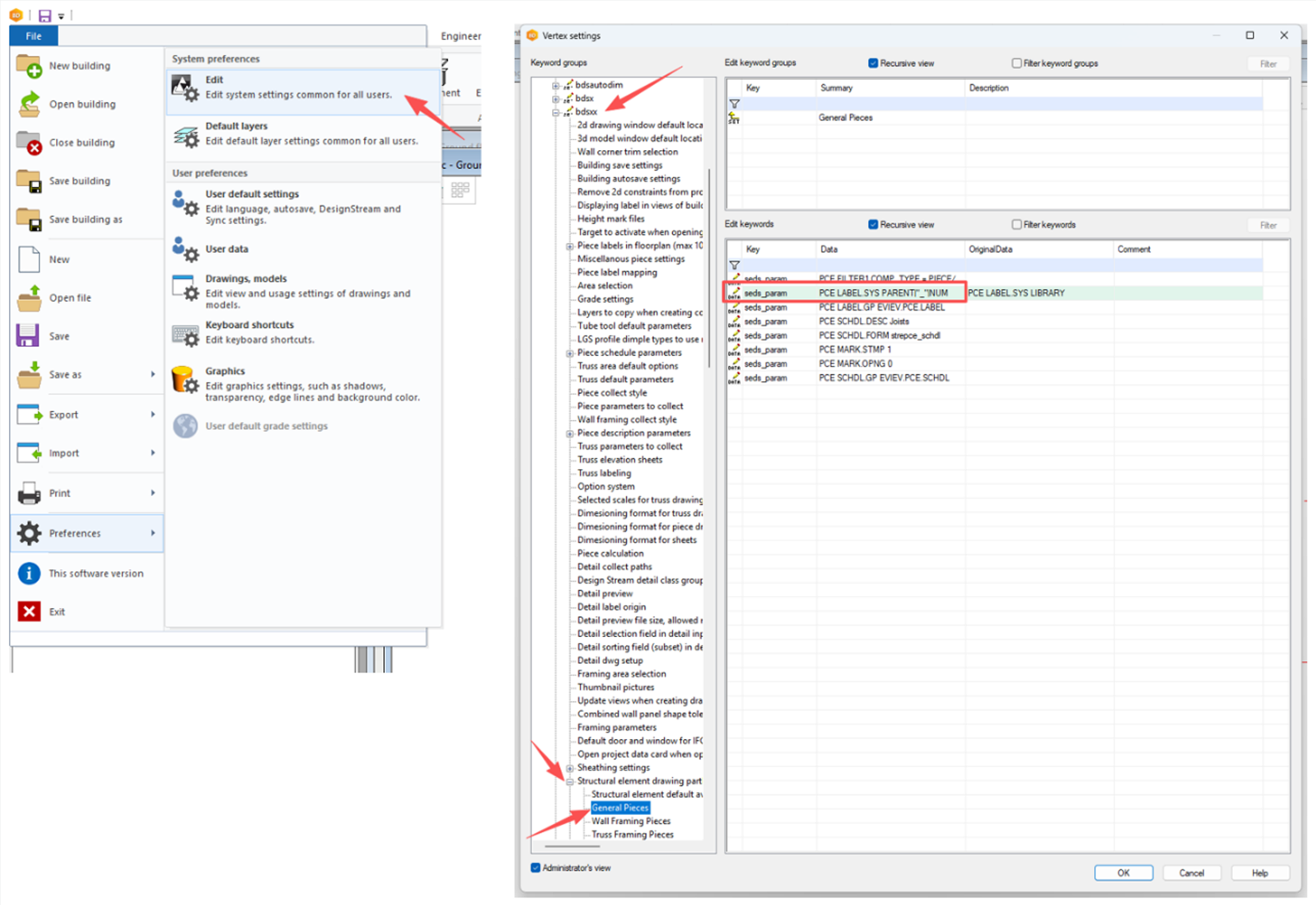Toggle Filter keyword groups checkbox
The width and height of the screenshot is (1316, 905).
point(1017,63)
